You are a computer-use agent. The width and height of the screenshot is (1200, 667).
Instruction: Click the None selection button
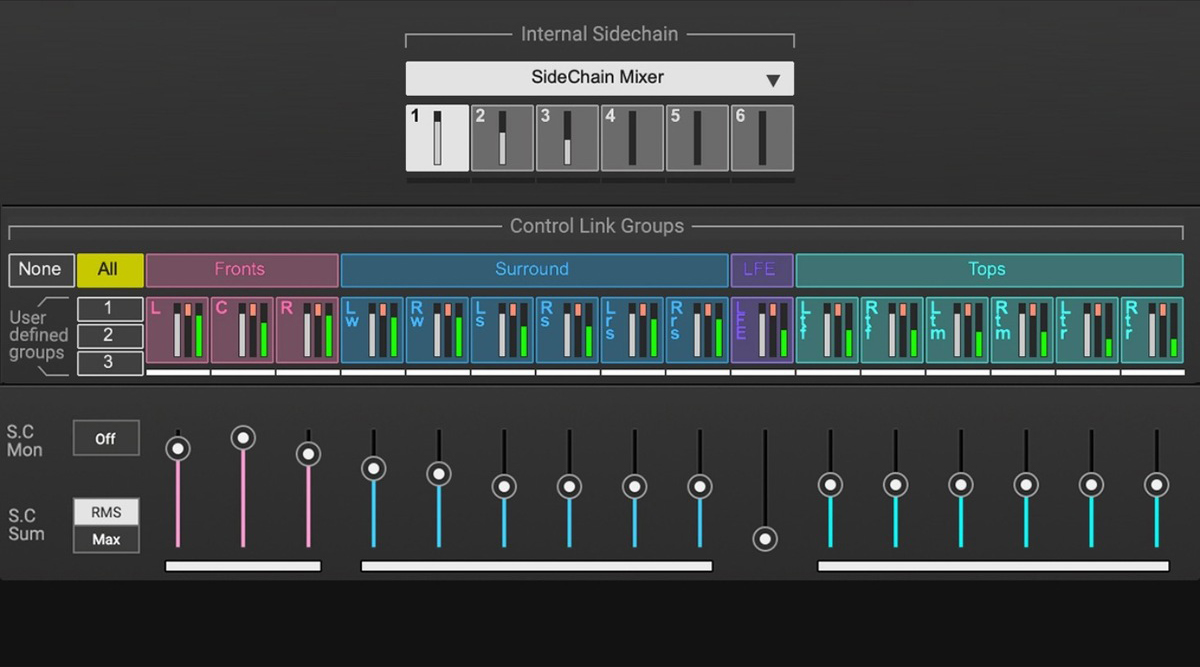40,269
